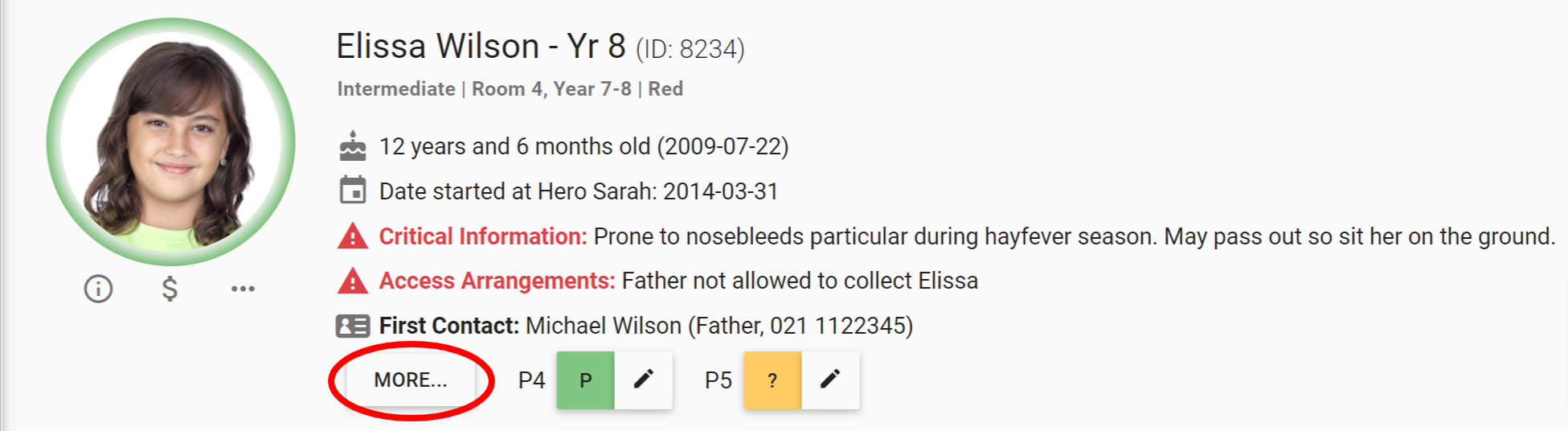Screen dimensions: 1568x431
Task: Click the First Contact card icon
Action: coord(352,326)
